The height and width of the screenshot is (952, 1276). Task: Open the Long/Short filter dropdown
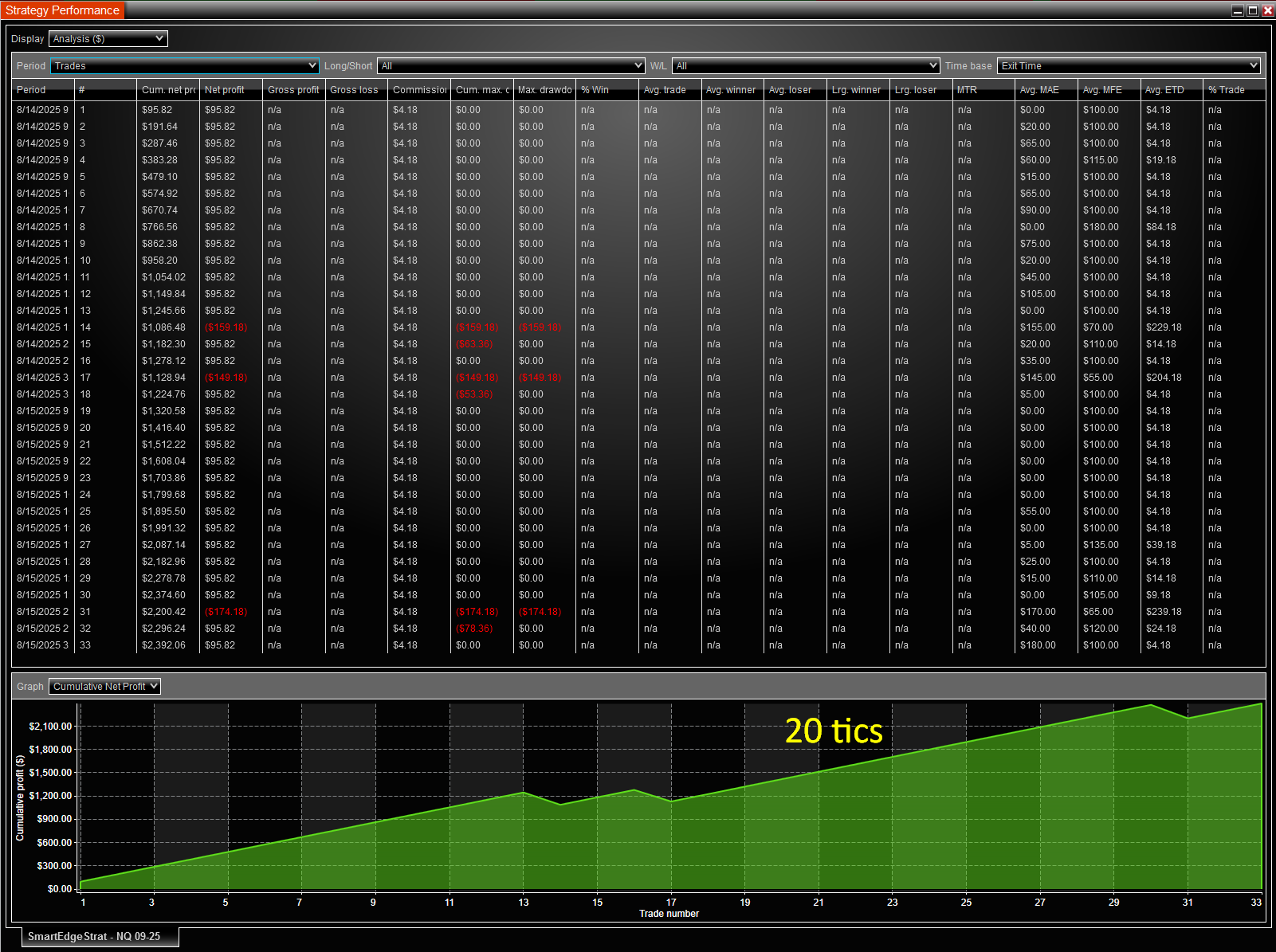tap(511, 66)
